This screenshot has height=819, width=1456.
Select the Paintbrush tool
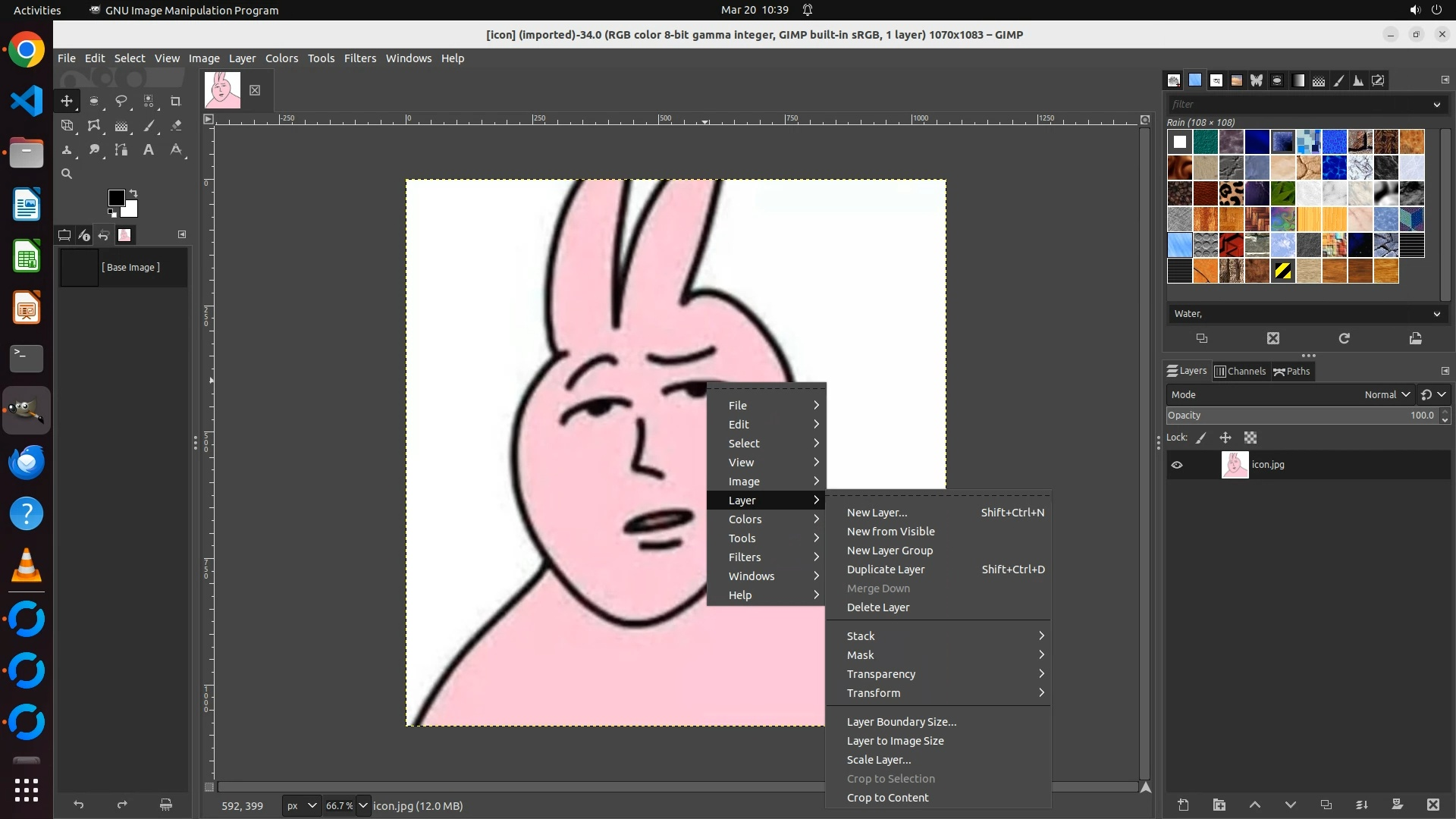click(149, 126)
